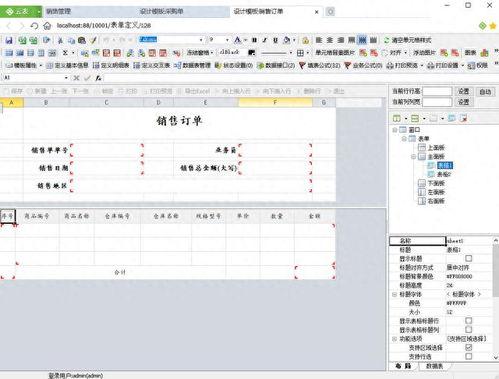
Task: Click the Refresh icon in address bar
Action: (x=34, y=26)
